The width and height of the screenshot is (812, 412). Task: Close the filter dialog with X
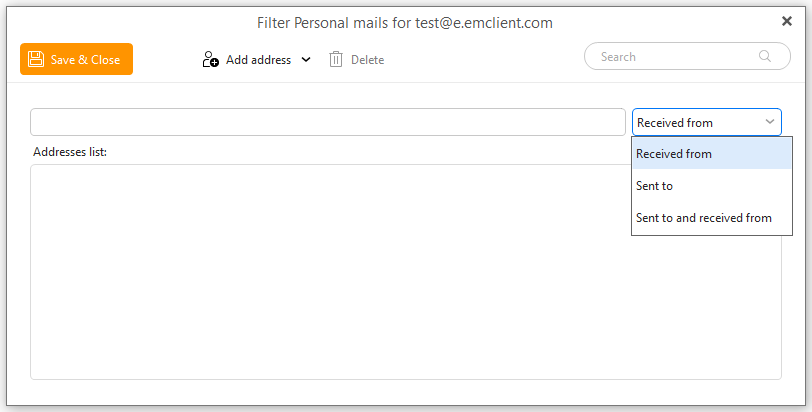tap(787, 21)
